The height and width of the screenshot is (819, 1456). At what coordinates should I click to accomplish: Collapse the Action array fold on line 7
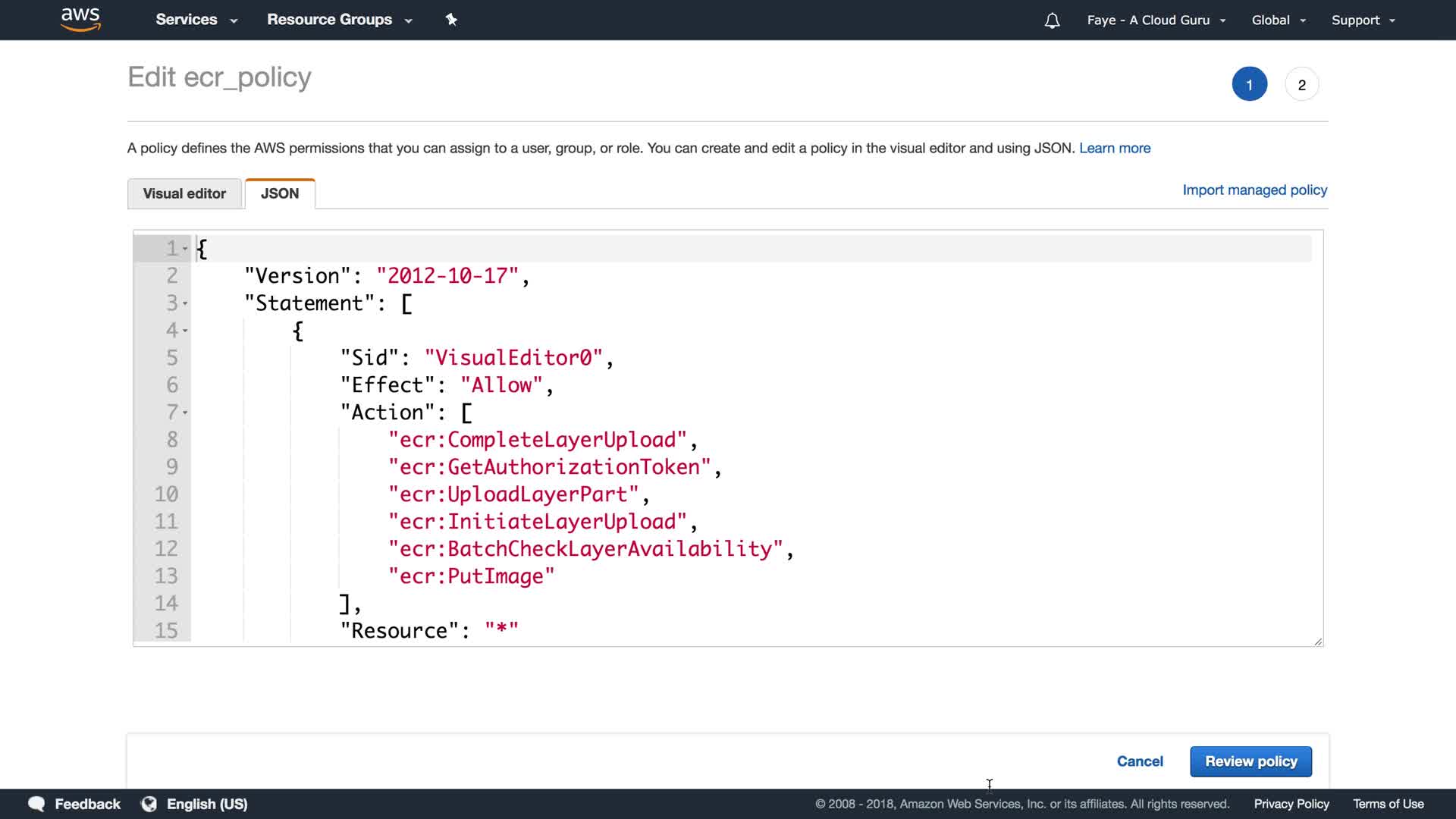click(185, 413)
